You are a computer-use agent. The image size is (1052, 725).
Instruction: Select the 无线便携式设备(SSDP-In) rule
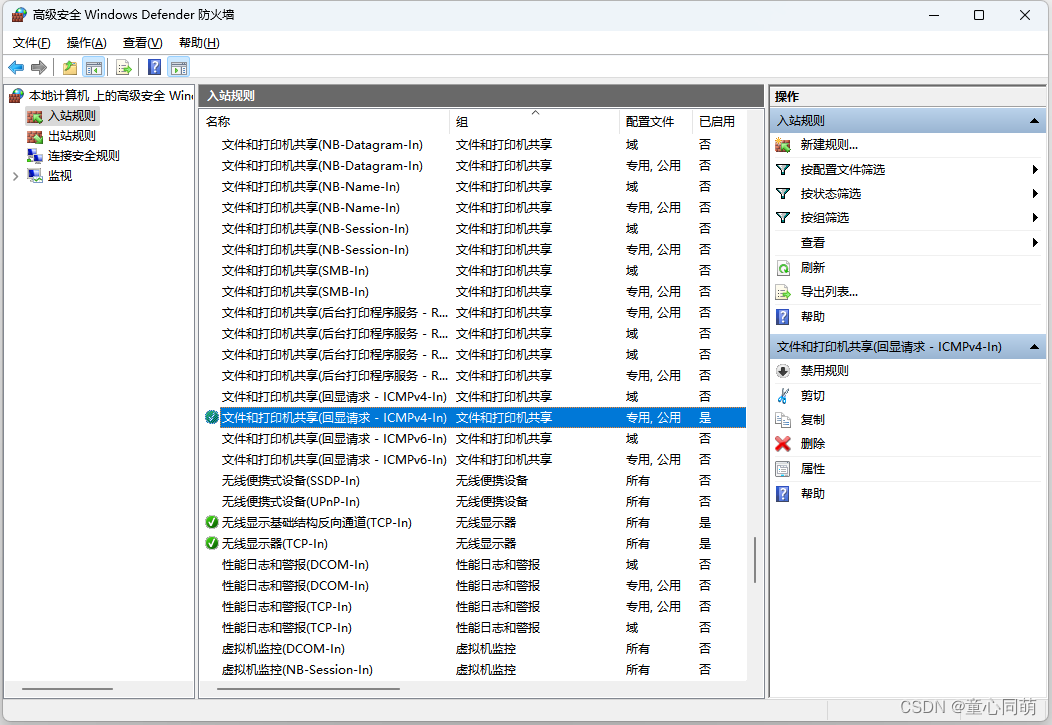point(473,481)
